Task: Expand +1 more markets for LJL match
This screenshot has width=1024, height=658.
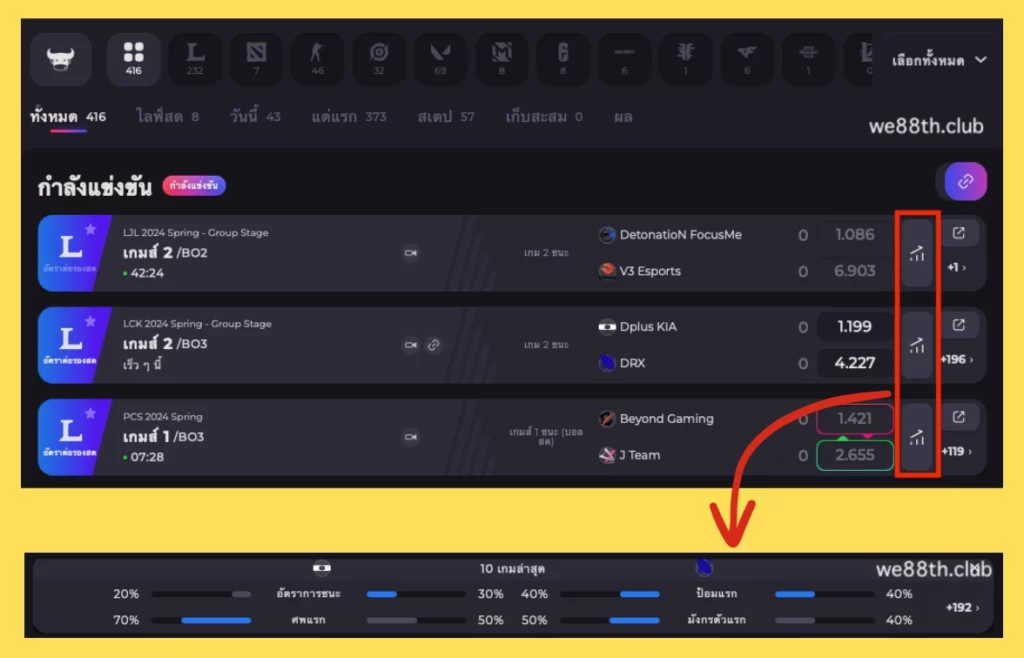Action: pyautogui.click(x=957, y=267)
